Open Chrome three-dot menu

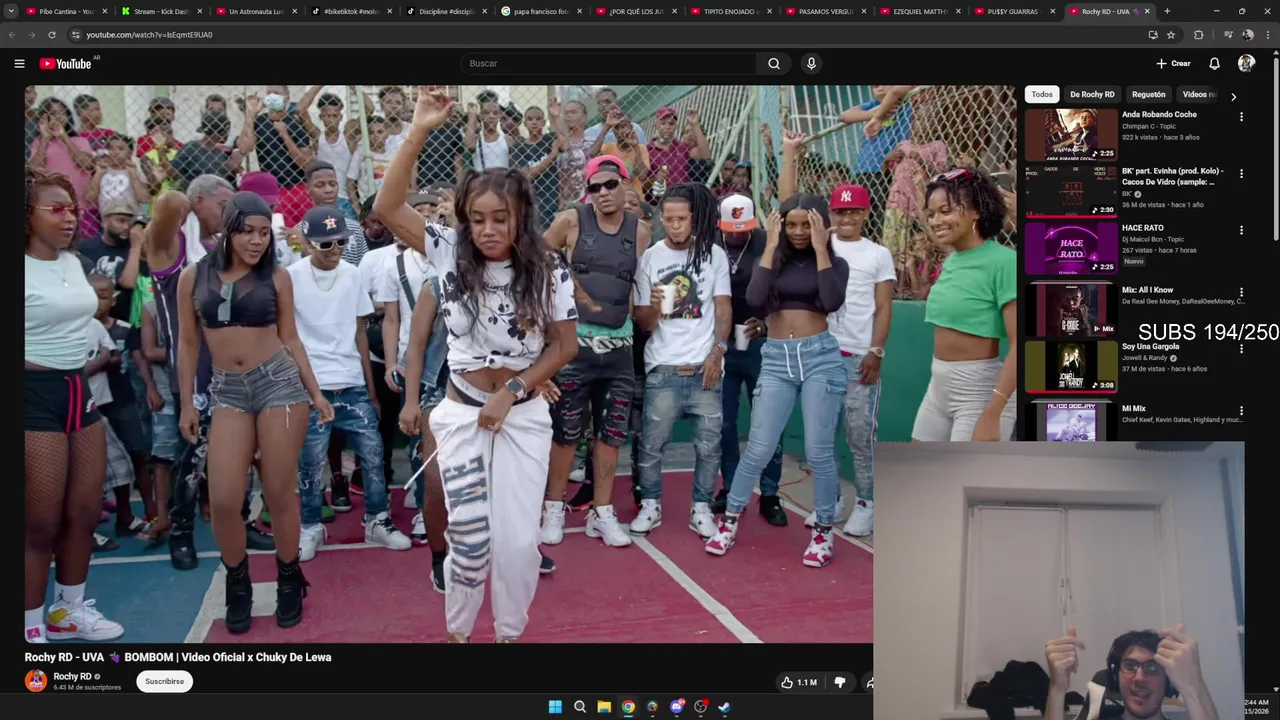coord(1267,34)
